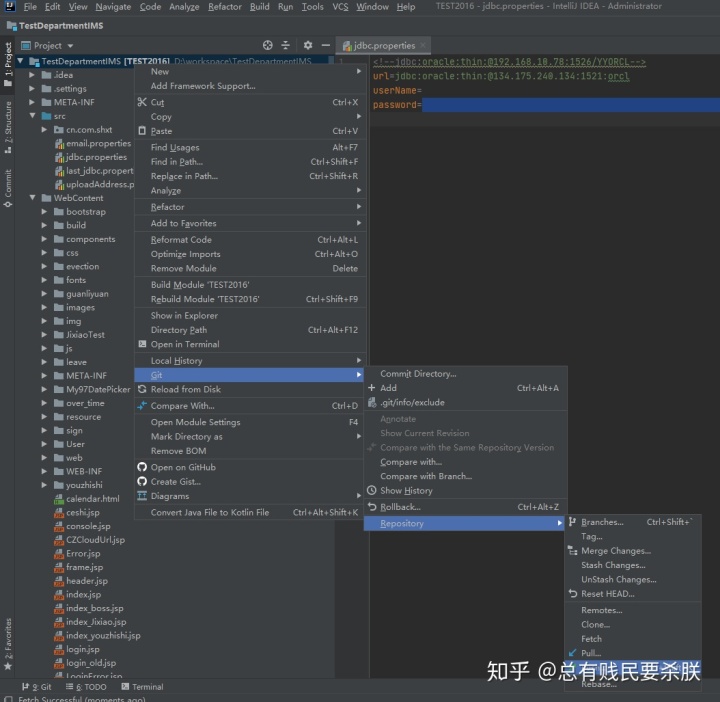Choose Commit Directory...

click(466, 373)
